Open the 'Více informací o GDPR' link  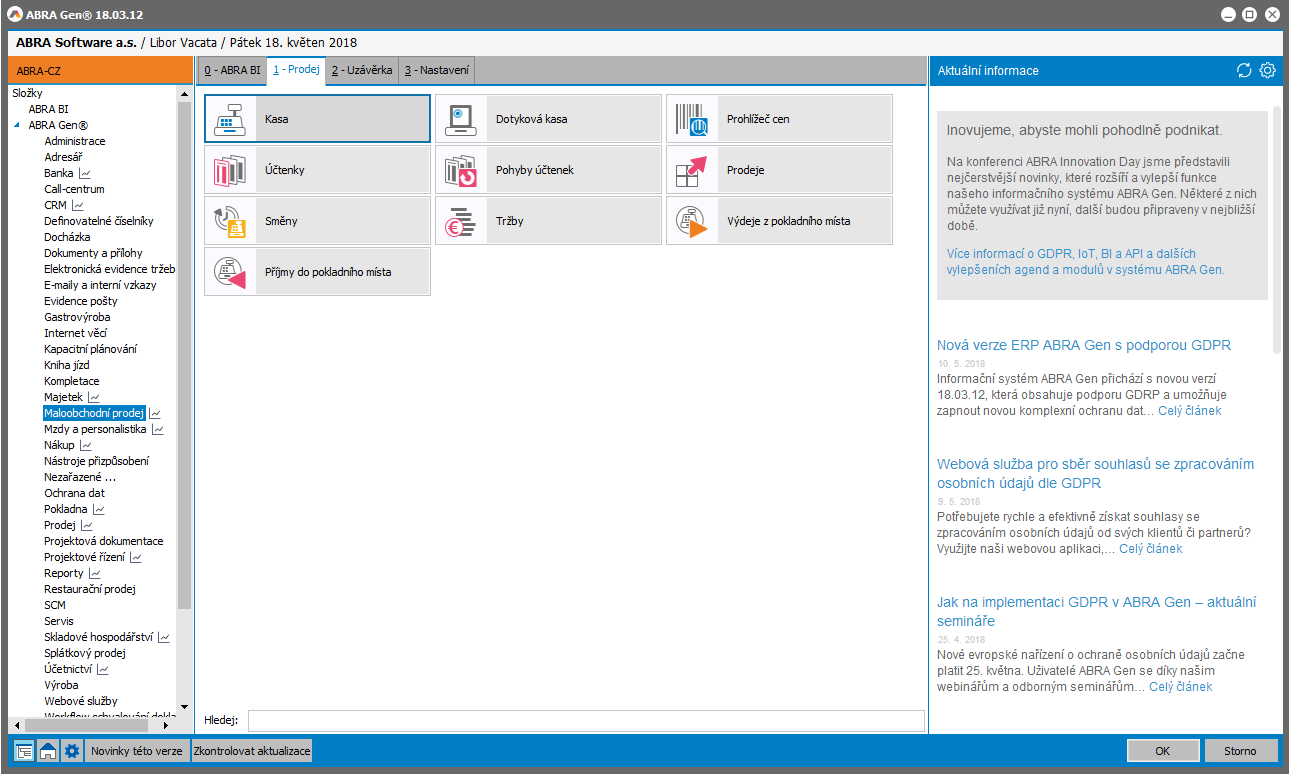click(x=1085, y=261)
